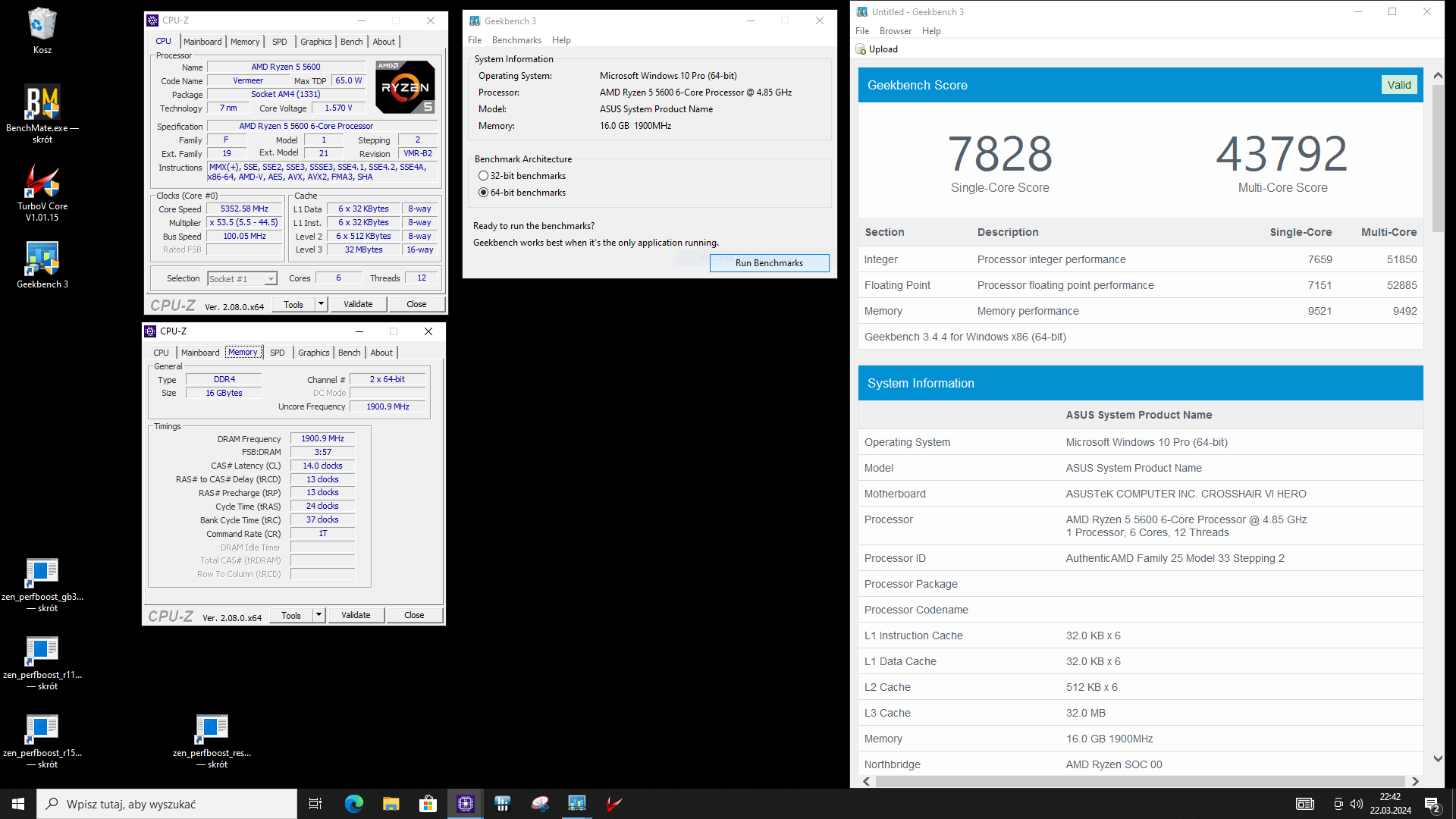Click the Run Benchmarks button
1456x819 pixels.
[x=769, y=263]
